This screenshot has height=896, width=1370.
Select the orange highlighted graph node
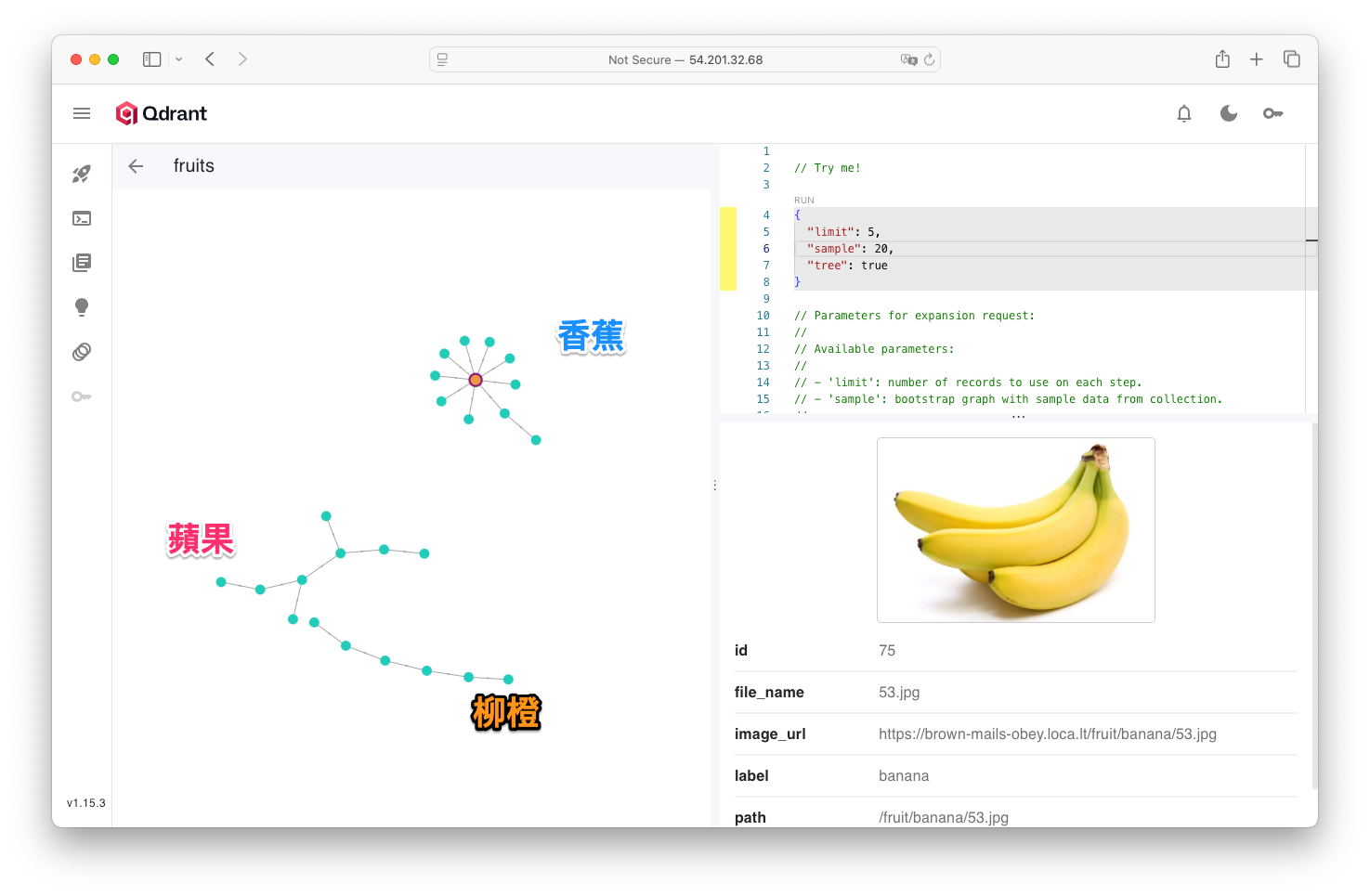(x=476, y=380)
